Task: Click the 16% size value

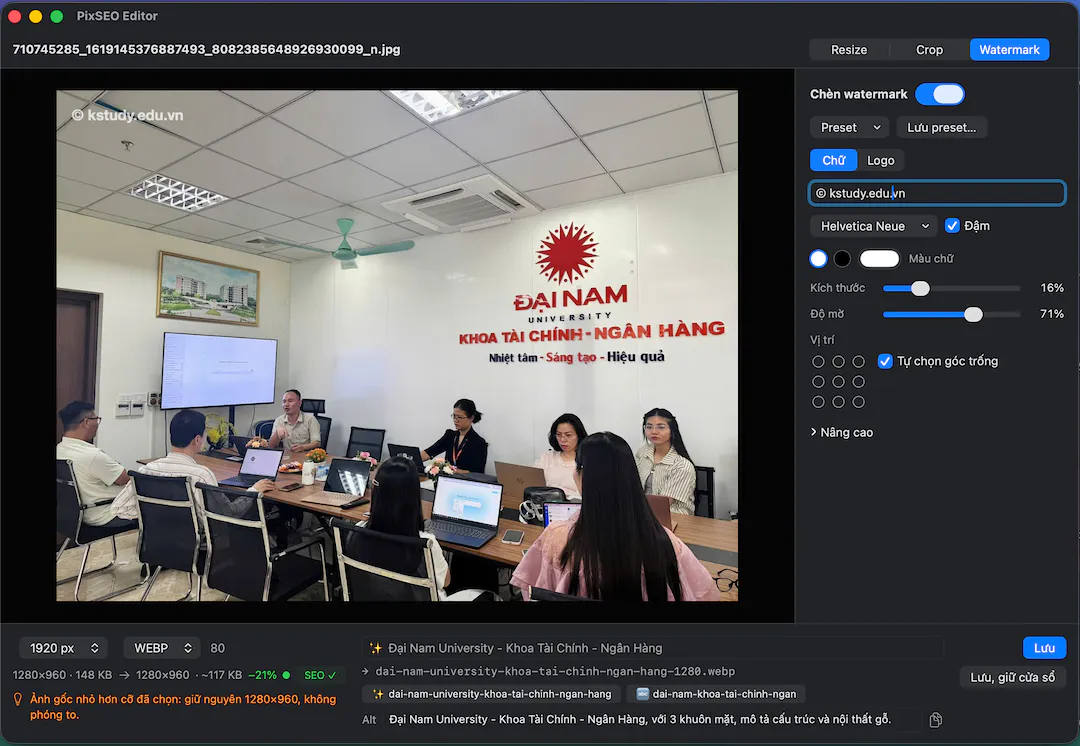Action: (x=1052, y=288)
